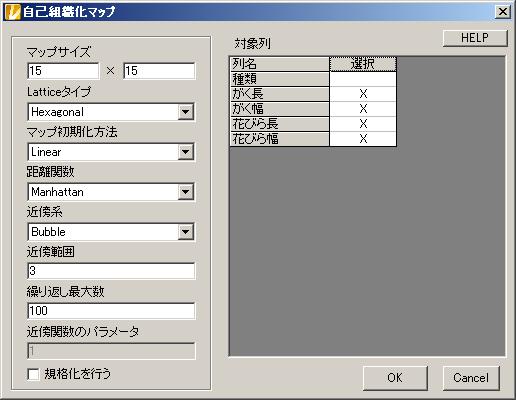Click the 近傍範囲 field containing 3
The image size is (516, 400).
tap(111, 271)
